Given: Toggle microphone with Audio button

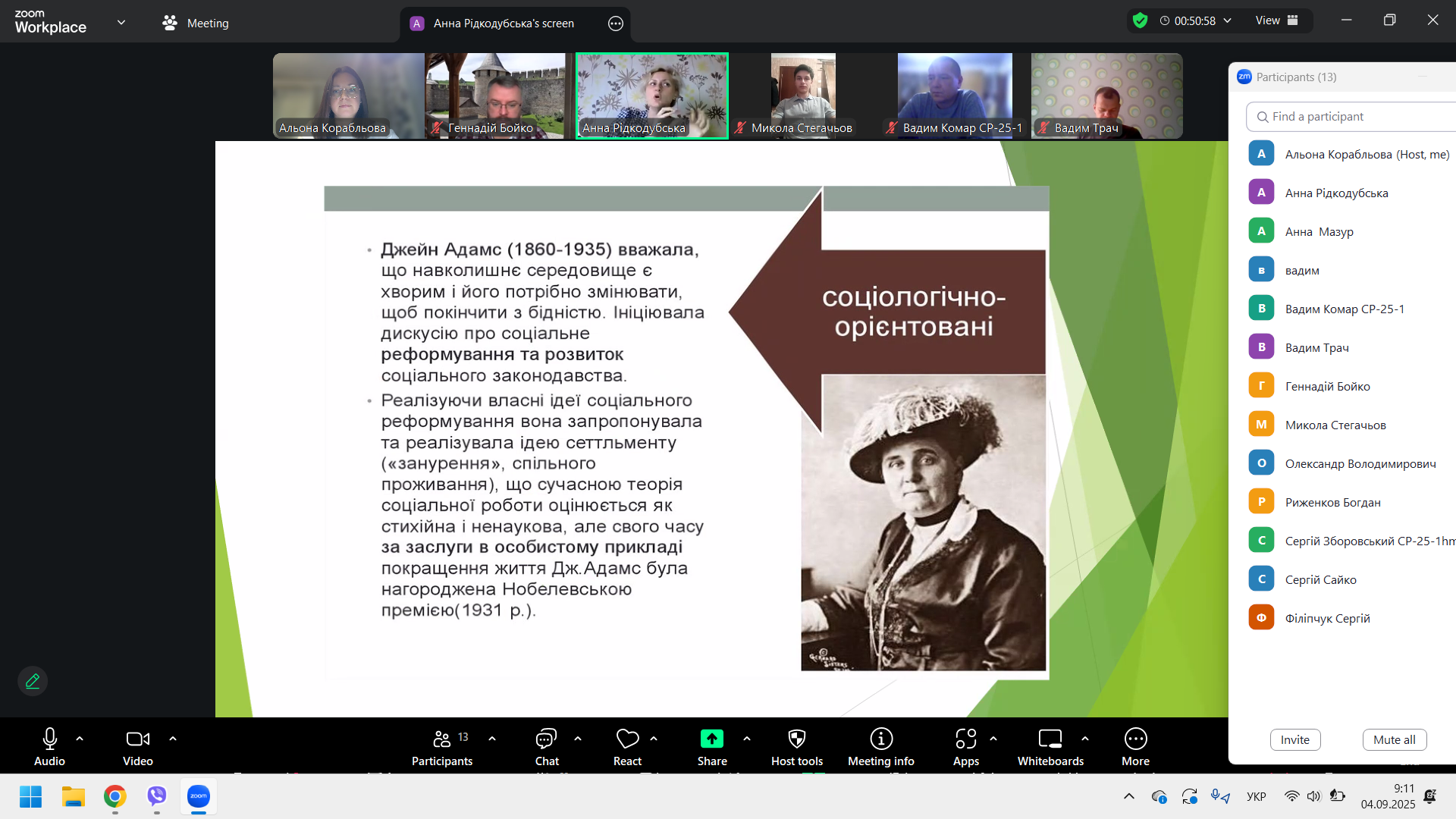Looking at the screenshot, I should click(49, 739).
